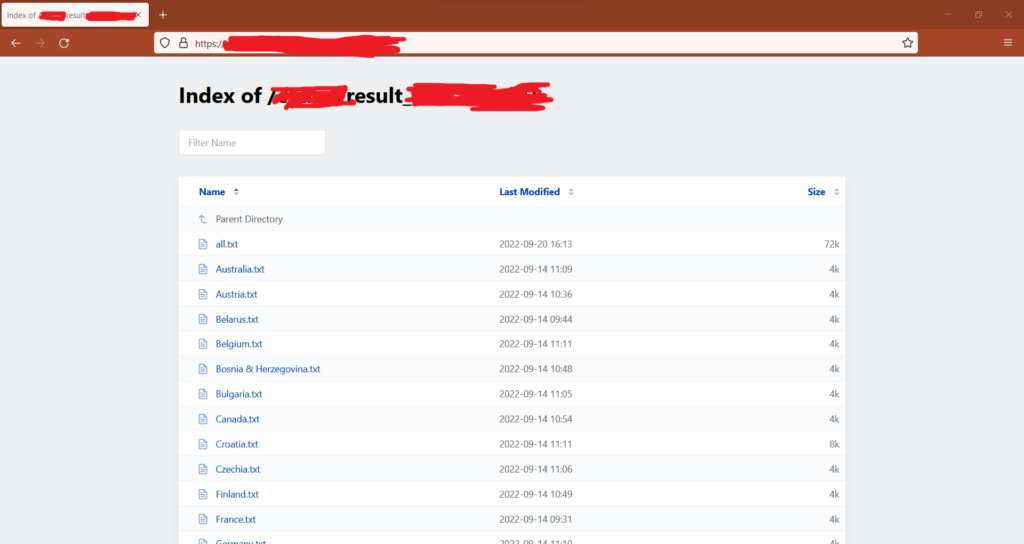Screen dimensions: 1024x544
Task: Open the Australia.txt file link
Action: point(240,269)
